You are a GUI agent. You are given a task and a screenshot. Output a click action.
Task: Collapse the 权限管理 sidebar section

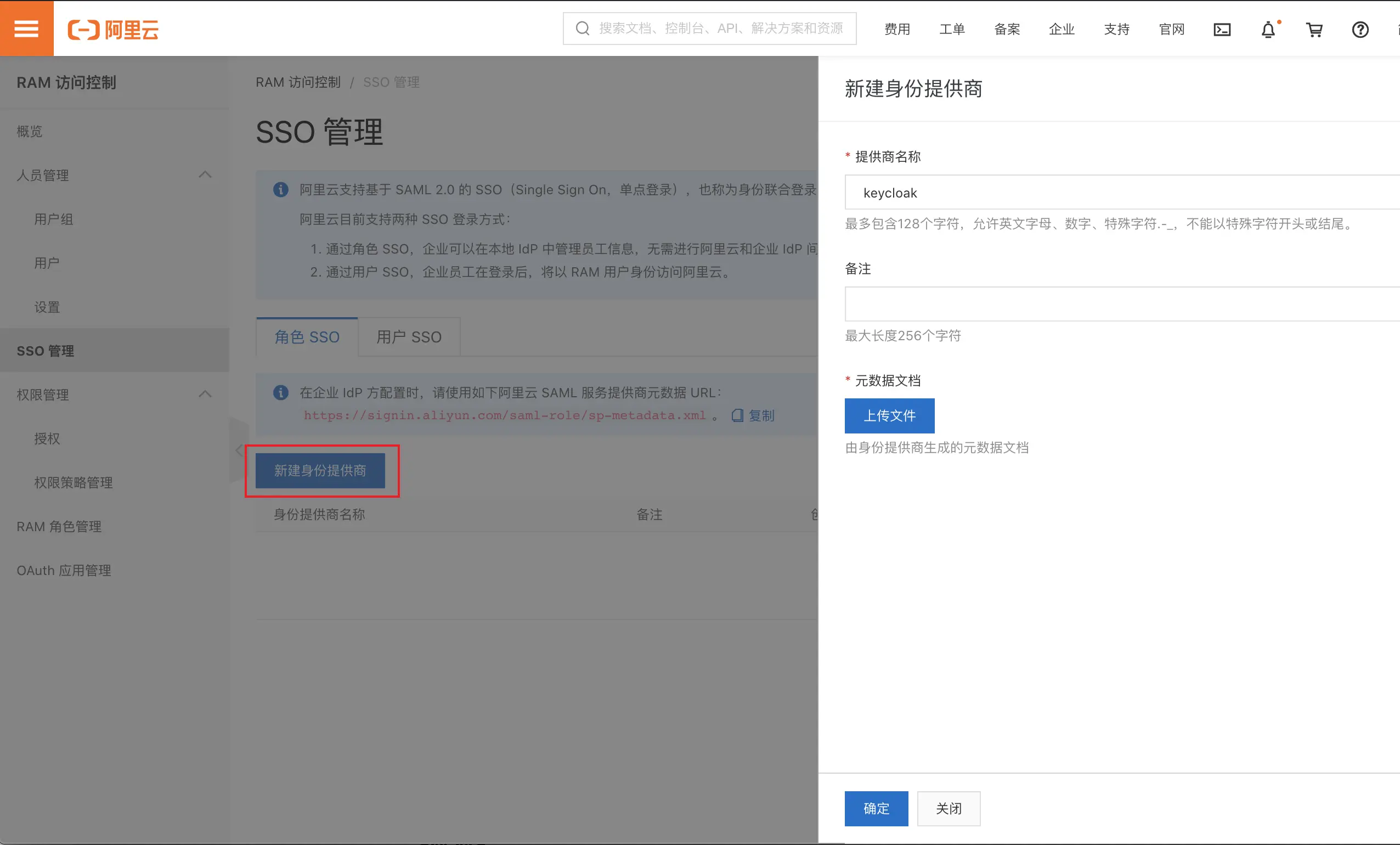[206, 394]
